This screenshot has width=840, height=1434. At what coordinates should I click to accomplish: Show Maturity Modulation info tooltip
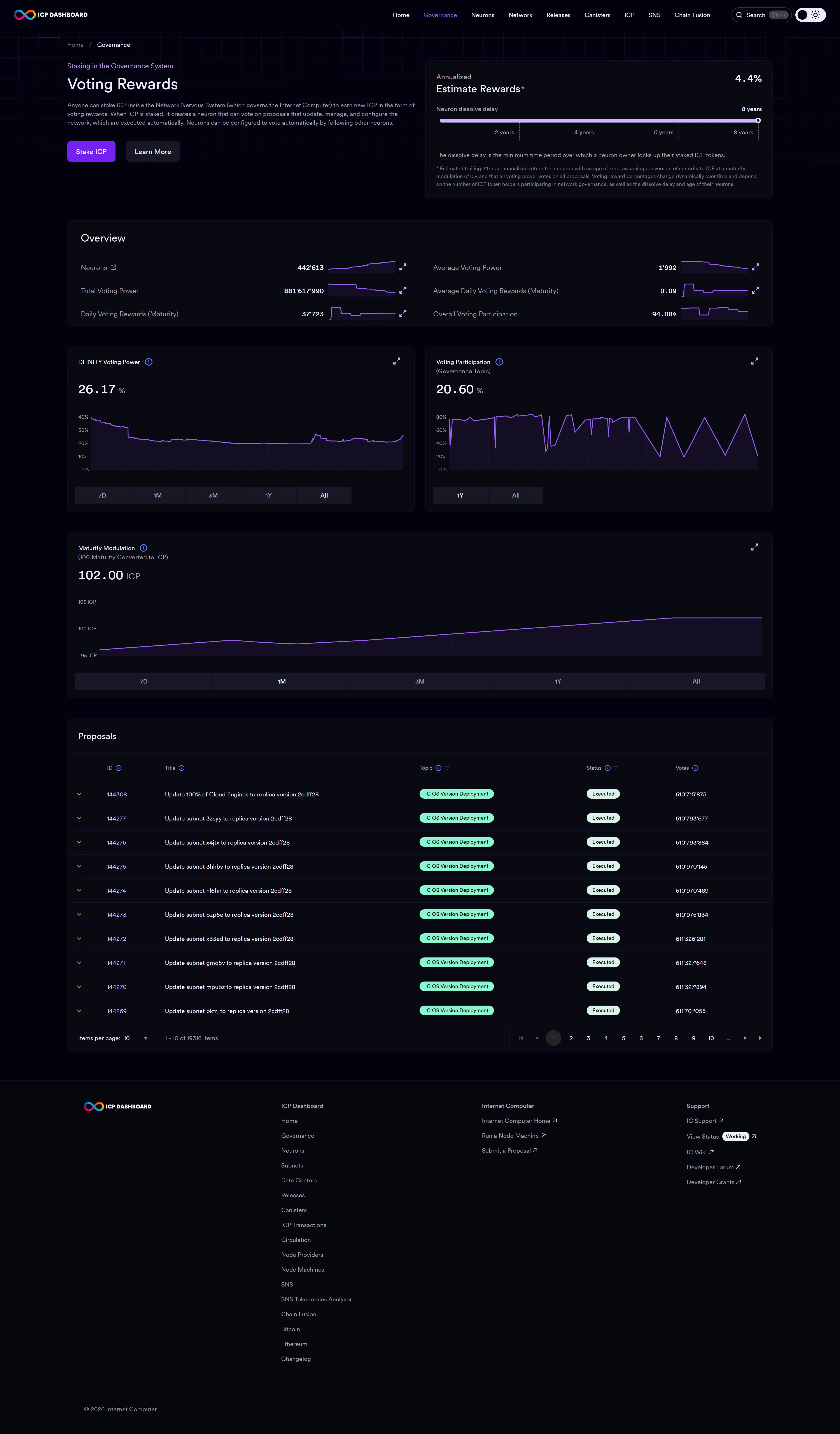click(143, 548)
